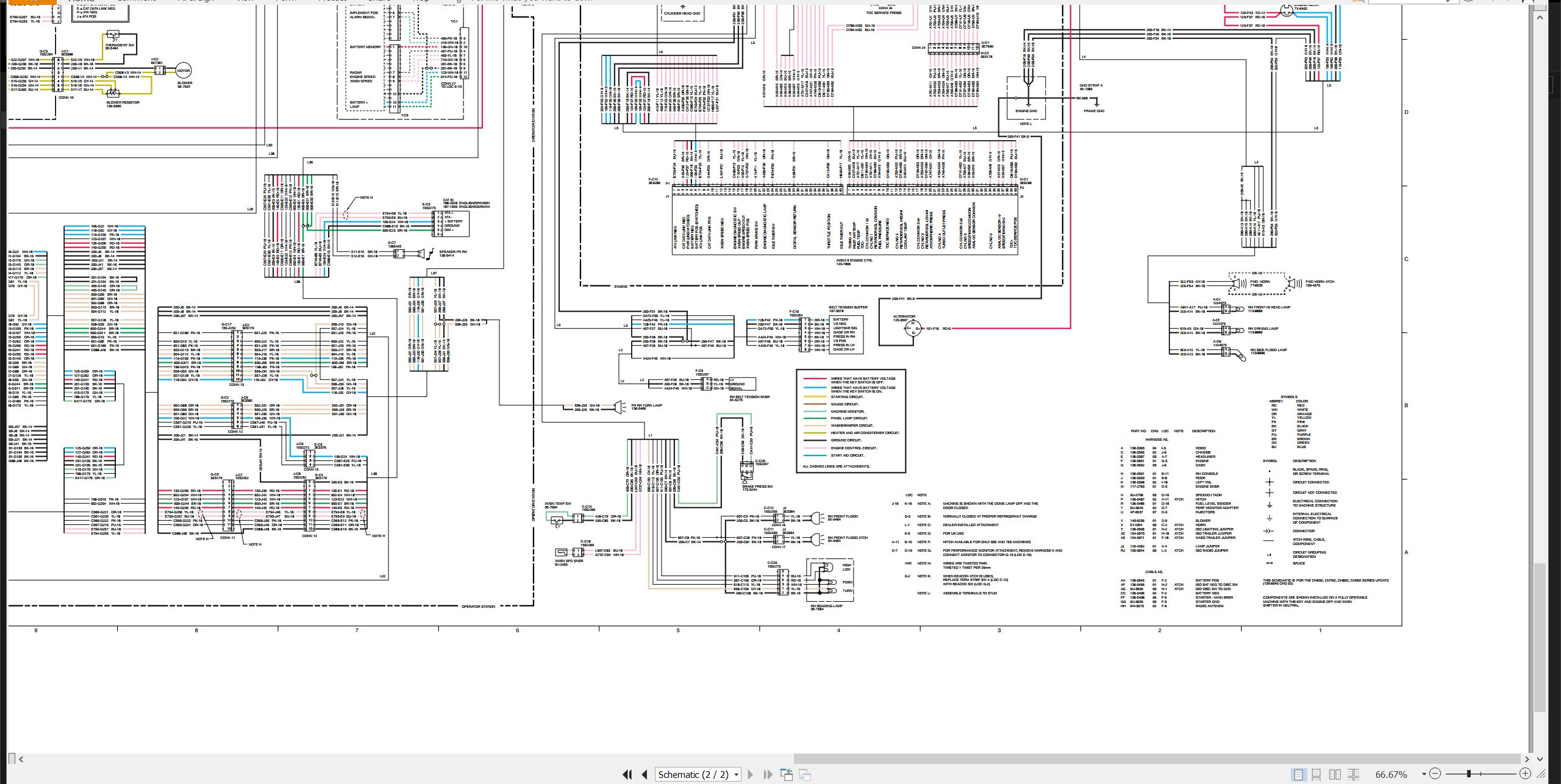Go to the previous page
Screen dimensions: 1561x784
(645, 774)
